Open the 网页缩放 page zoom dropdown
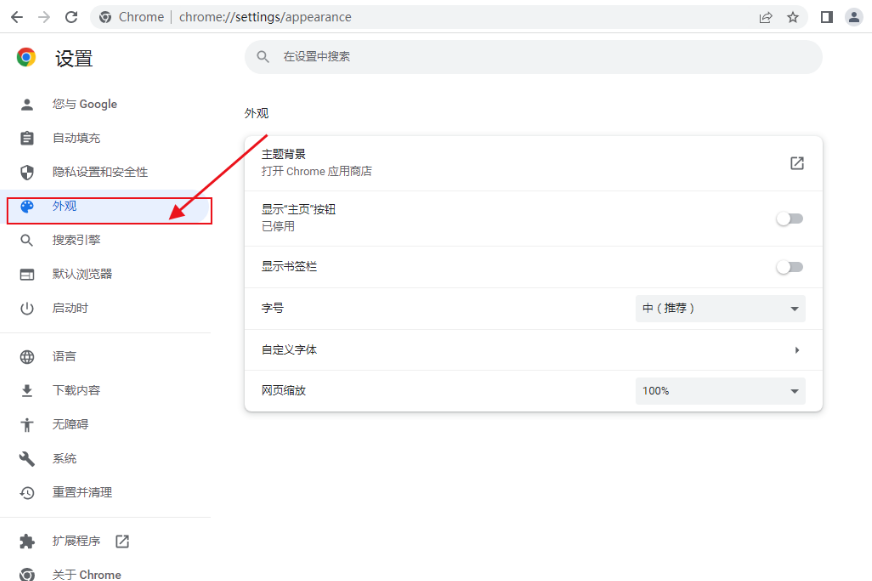872x581 pixels. click(x=720, y=390)
